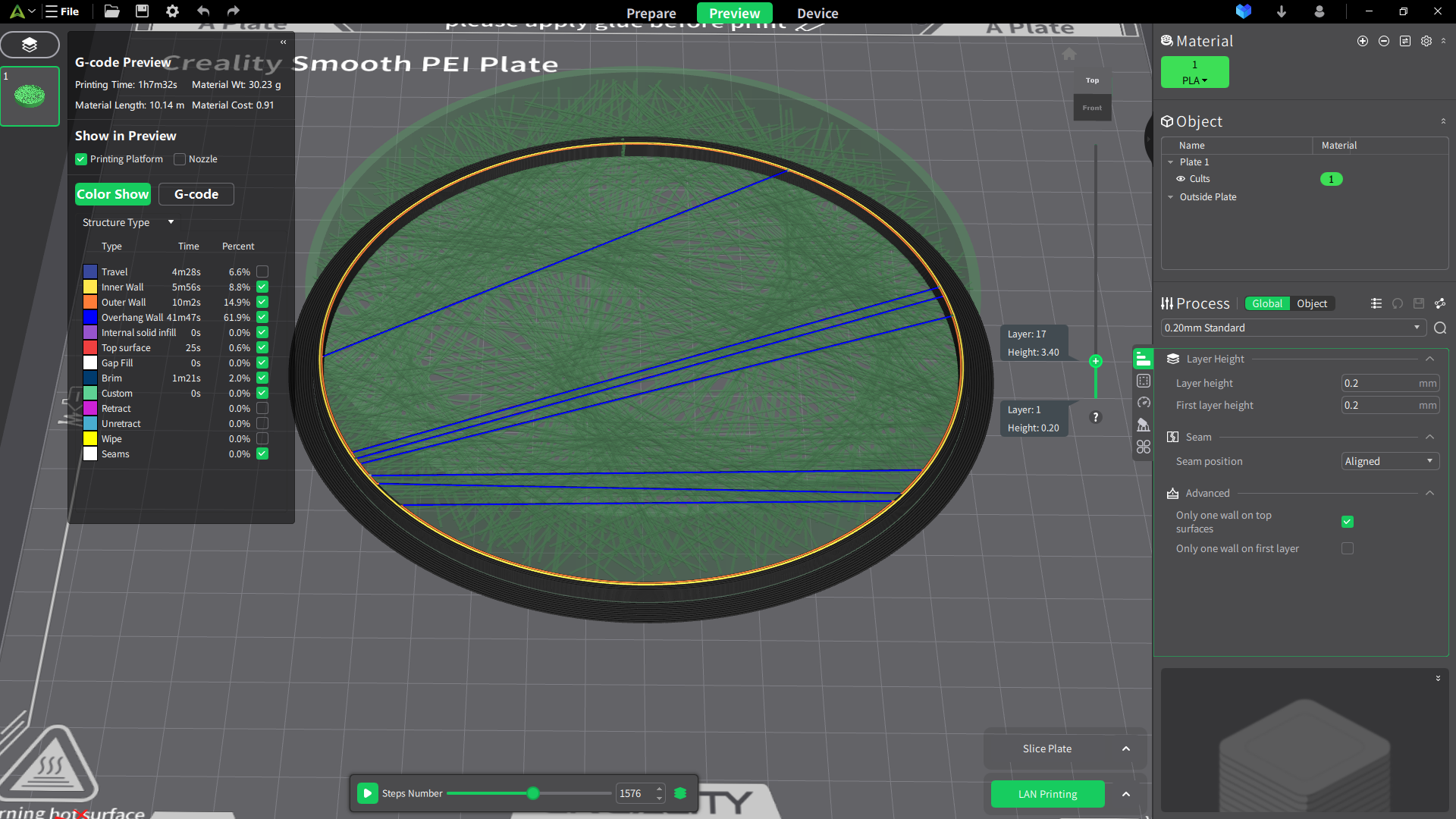Add a material with the plus icon
Viewport: 1456px width, 819px height.
coord(1363,41)
